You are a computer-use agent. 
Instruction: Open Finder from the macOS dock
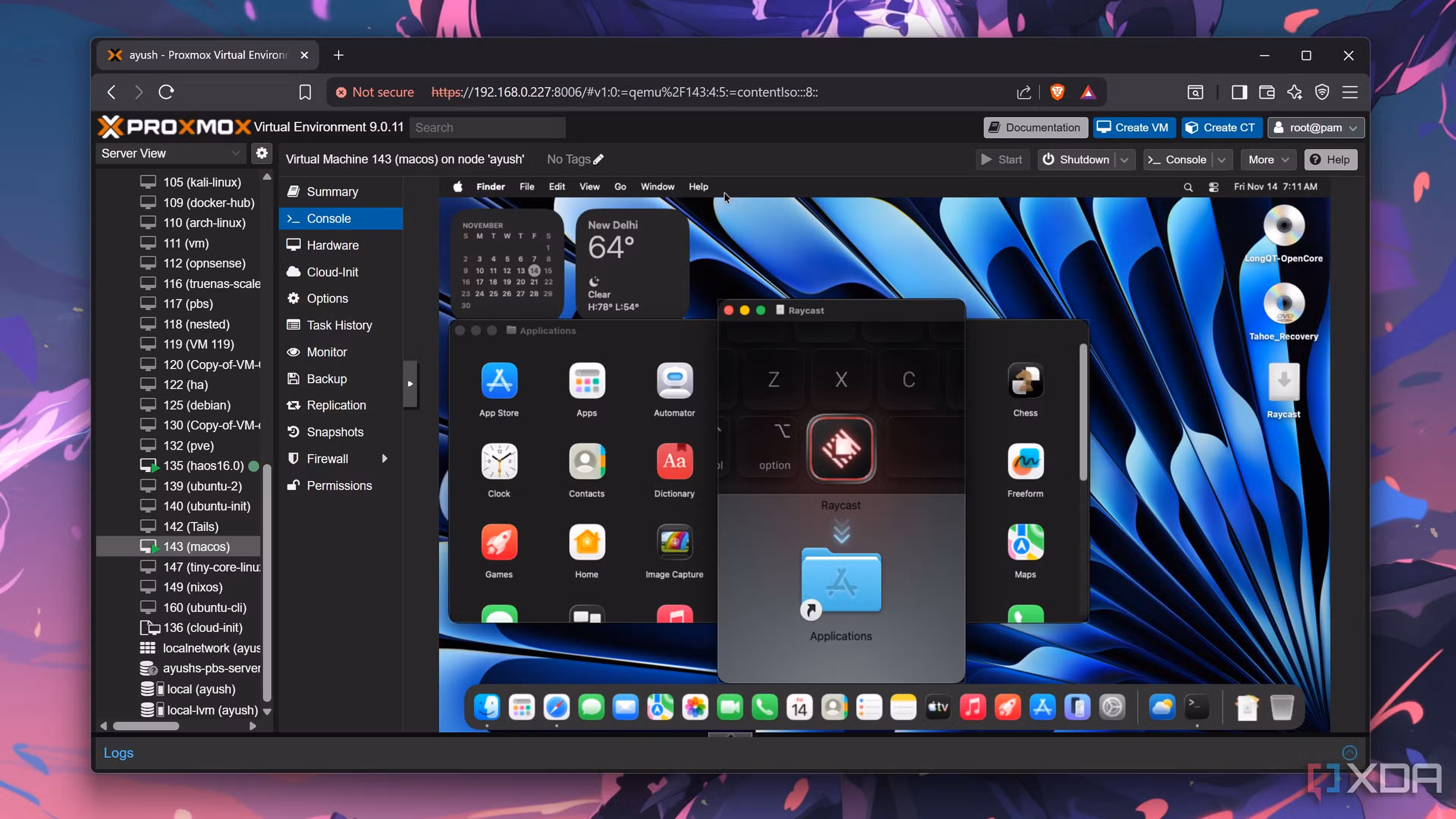click(486, 707)
